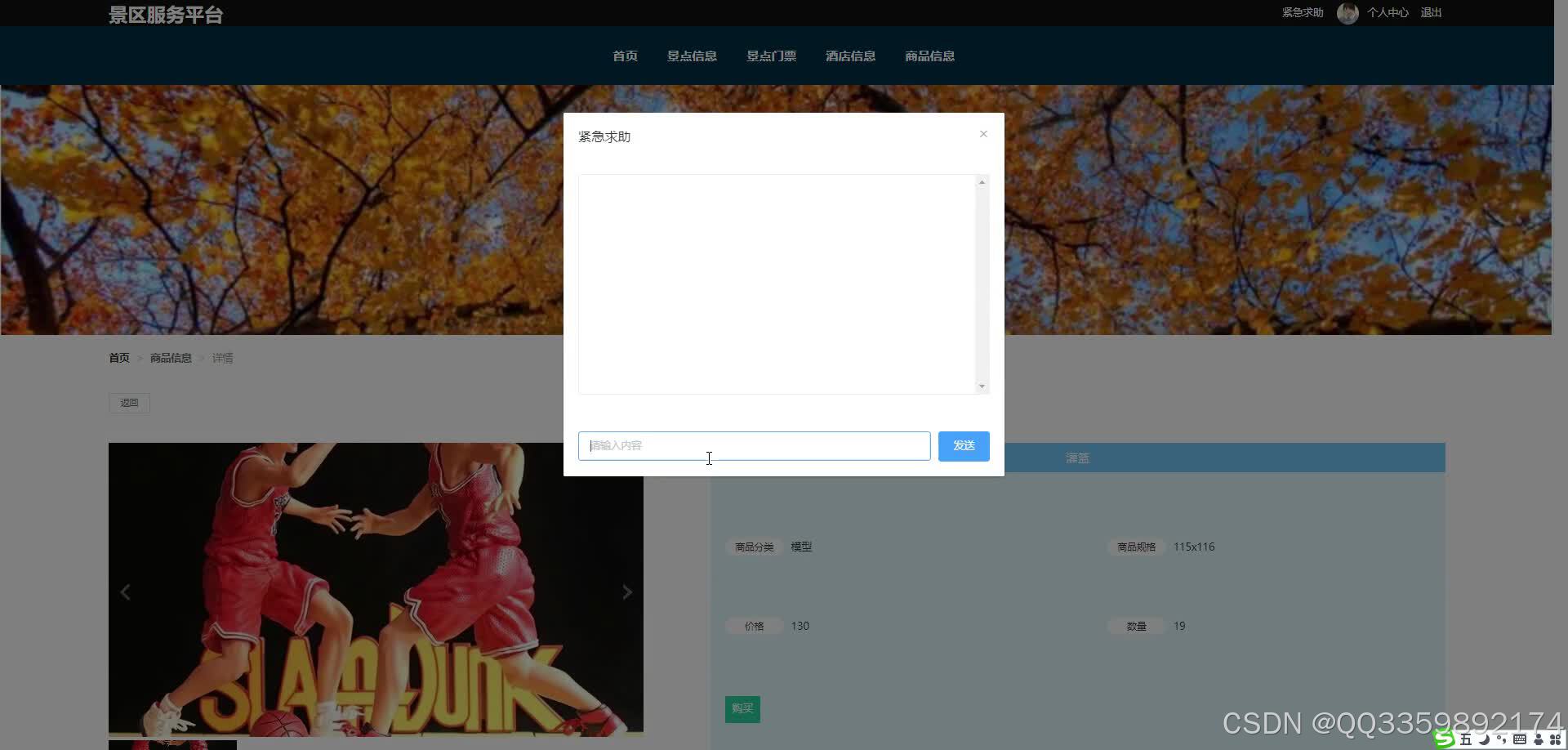Image resolution: width=1568 pixels, height=750 pixels.
Task: Open the soft keyboard icon in IME bar
Action: pyautogui.click(x=1520, y=739)
